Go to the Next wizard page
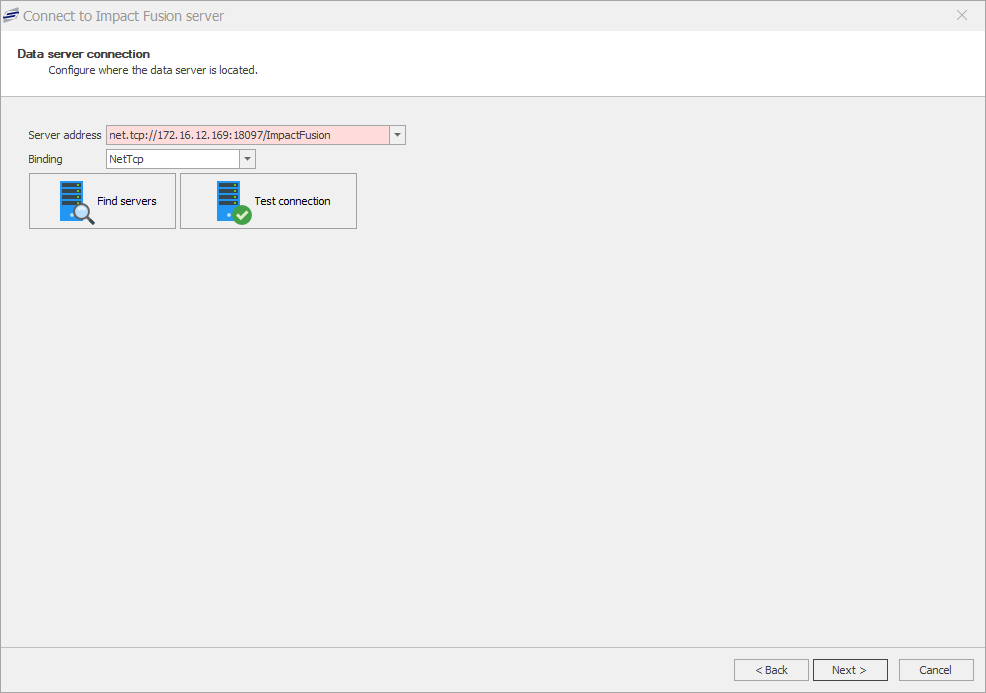The image size is (986, 693). tap(850, 670)
